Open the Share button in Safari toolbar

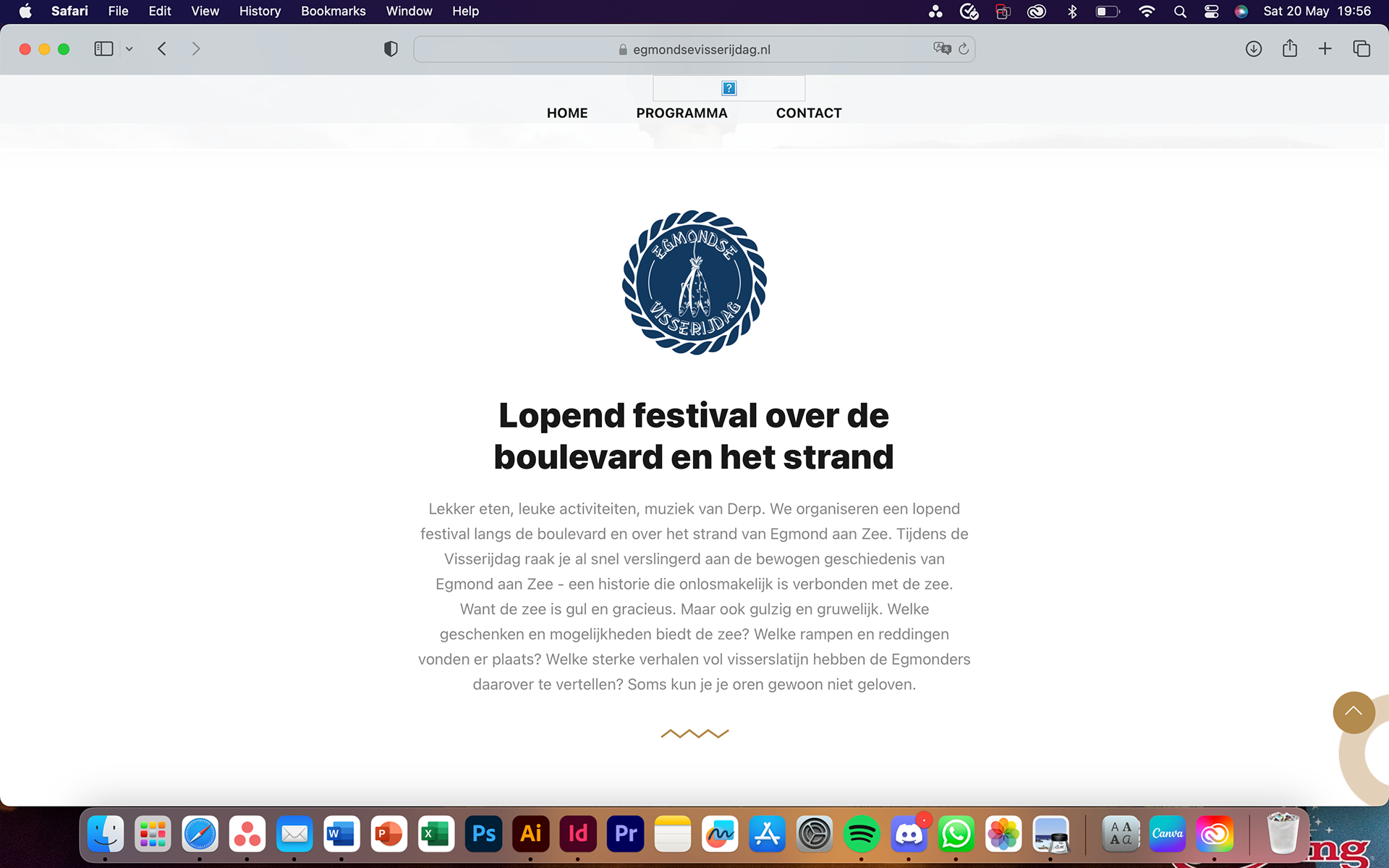1289,49
